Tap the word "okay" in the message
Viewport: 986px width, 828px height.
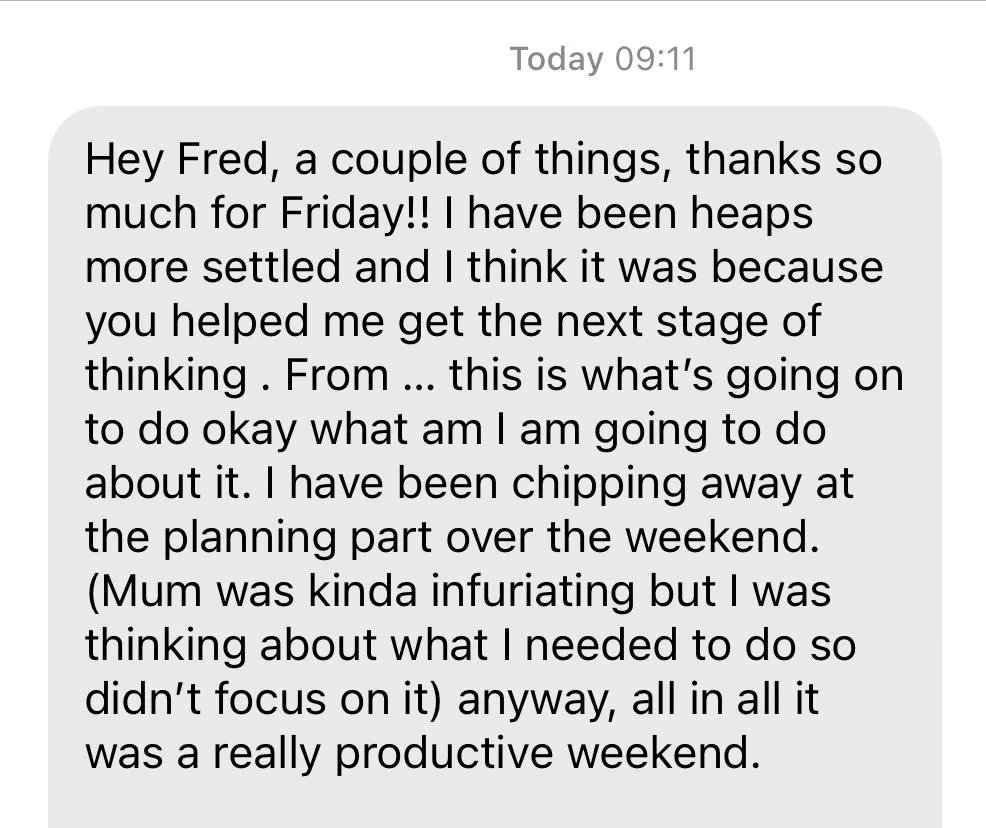[249, 429]
